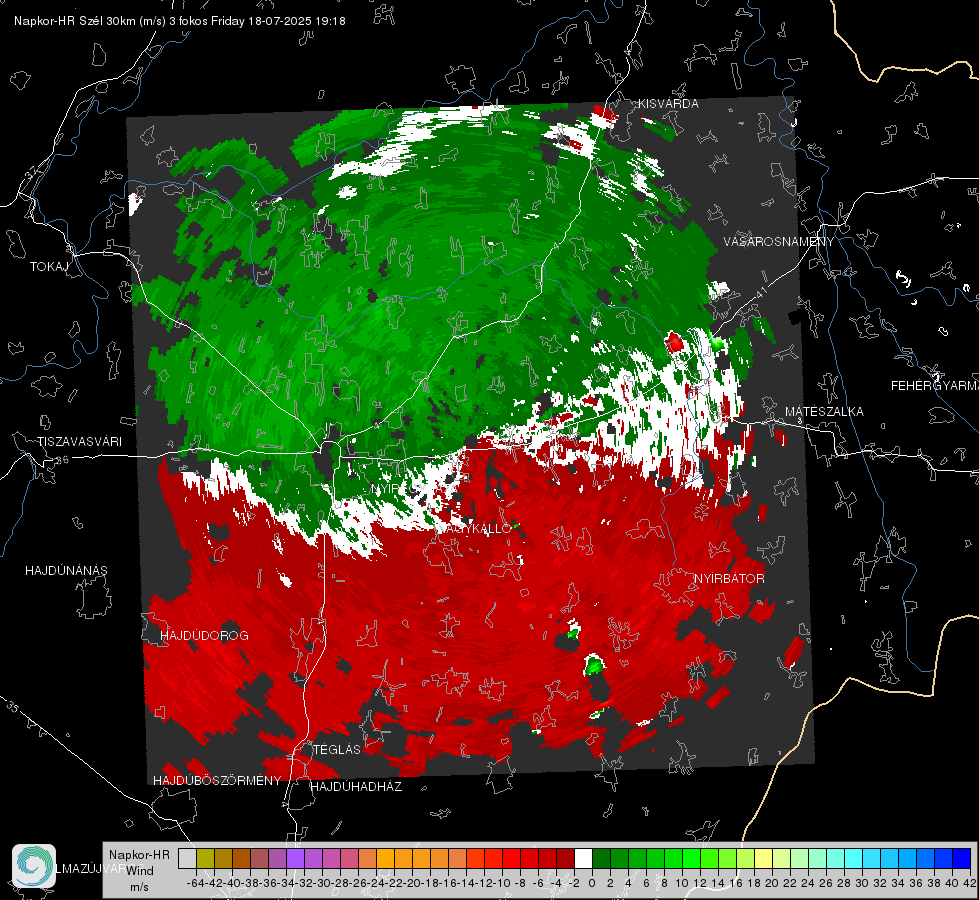Select the HAJDÚHADHÁZ town label
Screen dimensions: 979x900
click(x=356, y=787)
